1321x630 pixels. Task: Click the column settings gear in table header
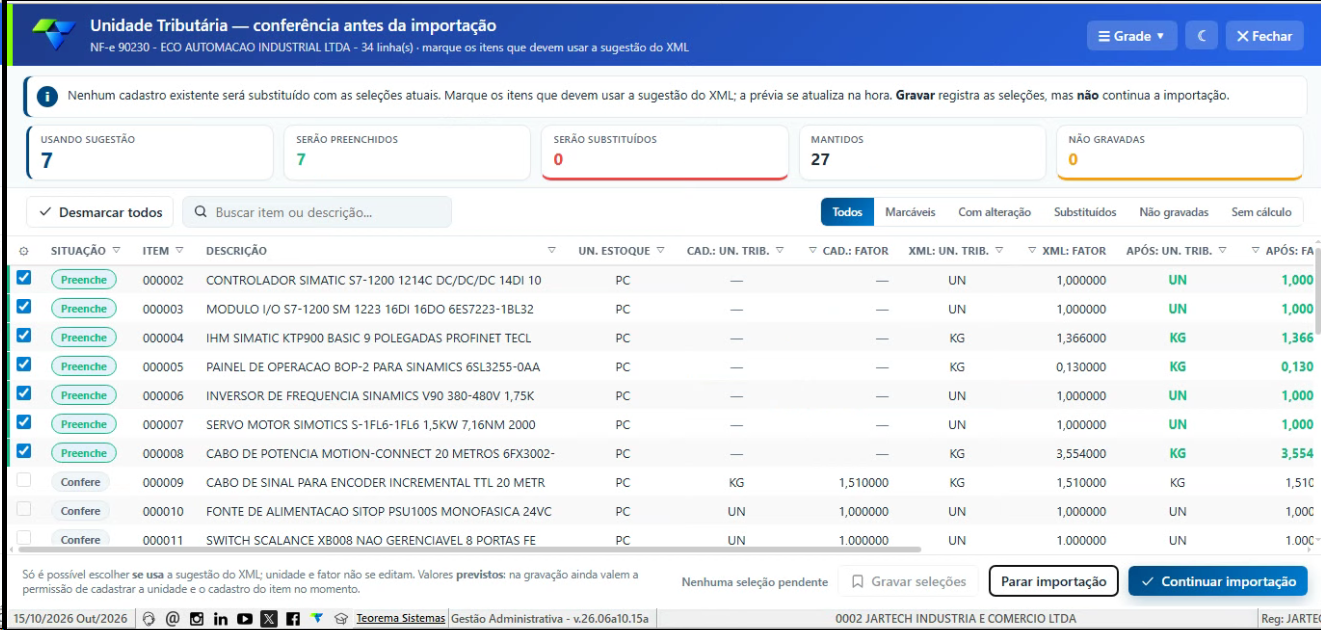click(x=24, y=251)
